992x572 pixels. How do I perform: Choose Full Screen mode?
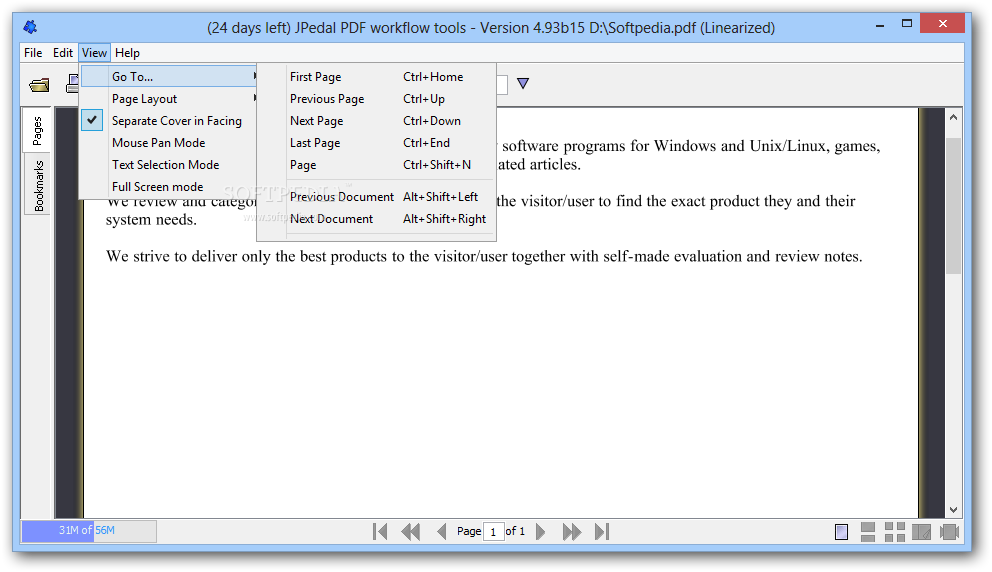(x=169, y=187)
